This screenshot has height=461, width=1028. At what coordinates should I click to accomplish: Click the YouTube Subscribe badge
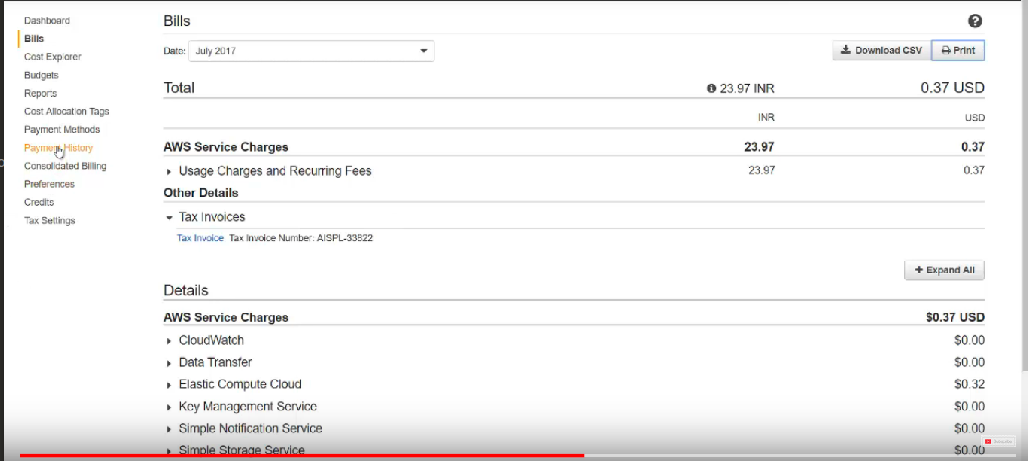pos(999,441)
